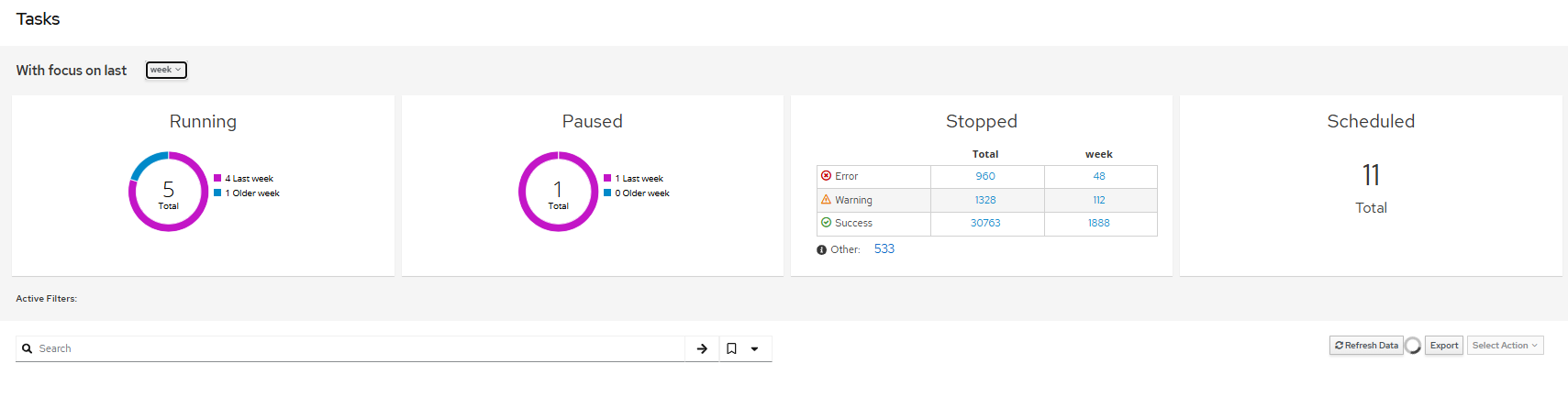Image resolution: width=1568 pixels, height=408 pixels.
Task: Click the bookmark icon beside search
Action: 731,348
